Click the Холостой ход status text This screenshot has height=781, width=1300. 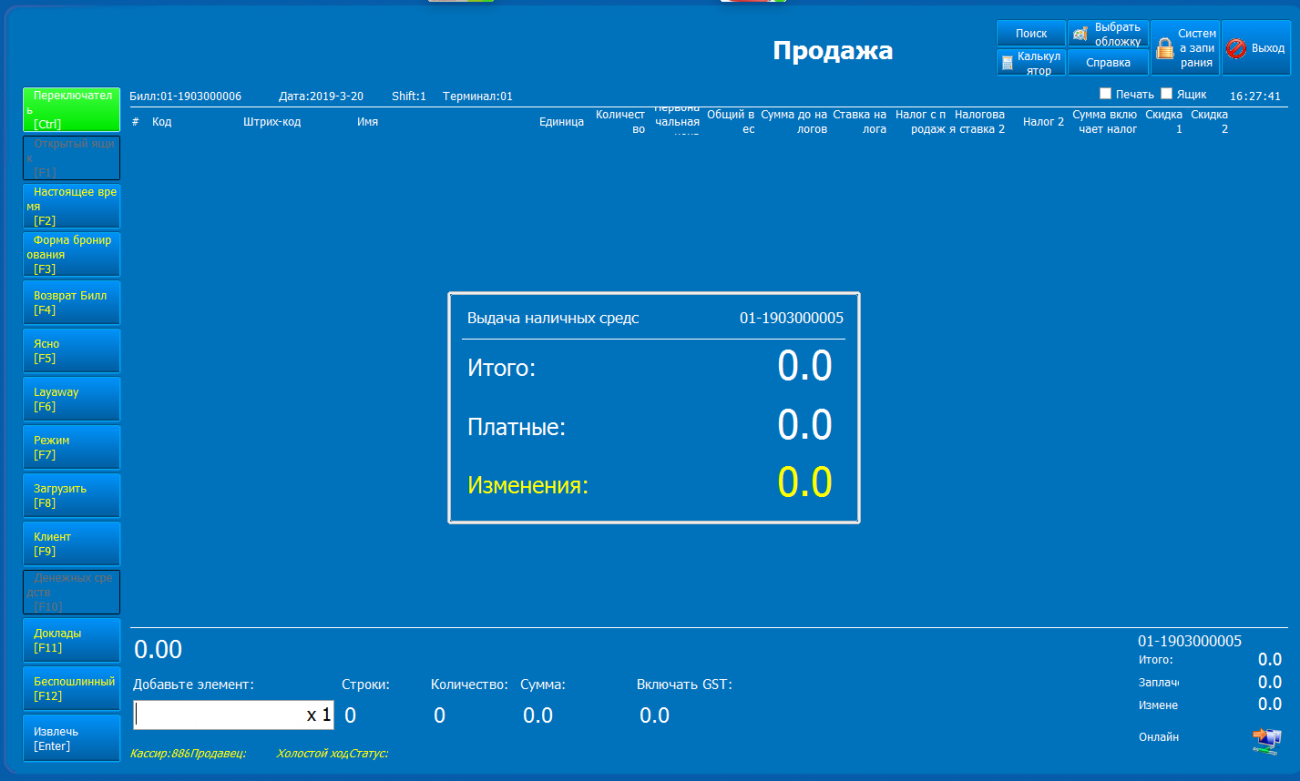click(312, 753)
